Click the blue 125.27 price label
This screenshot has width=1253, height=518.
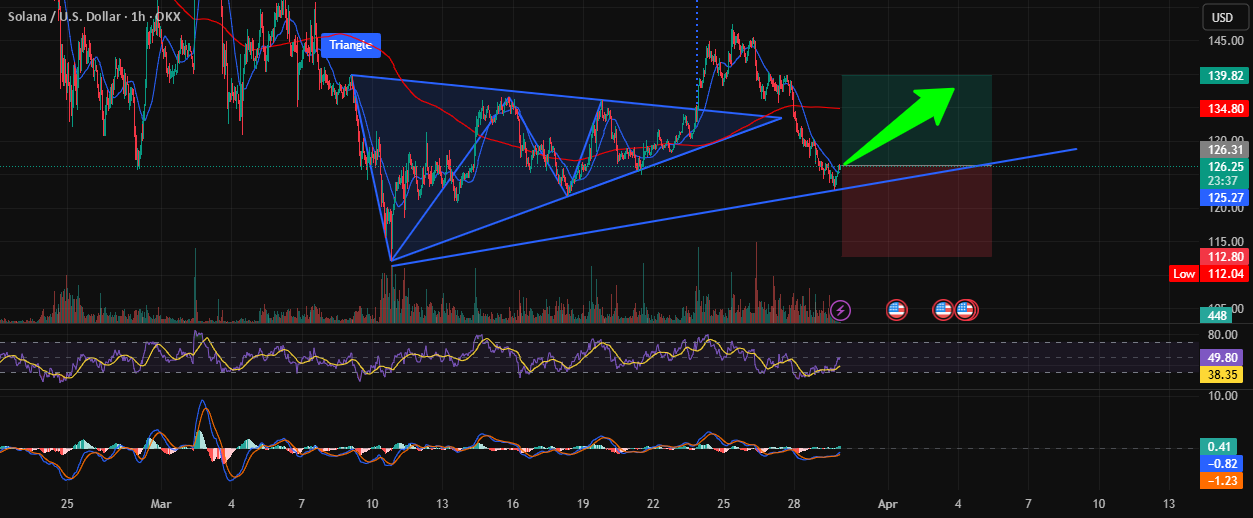click(1224, 198)
